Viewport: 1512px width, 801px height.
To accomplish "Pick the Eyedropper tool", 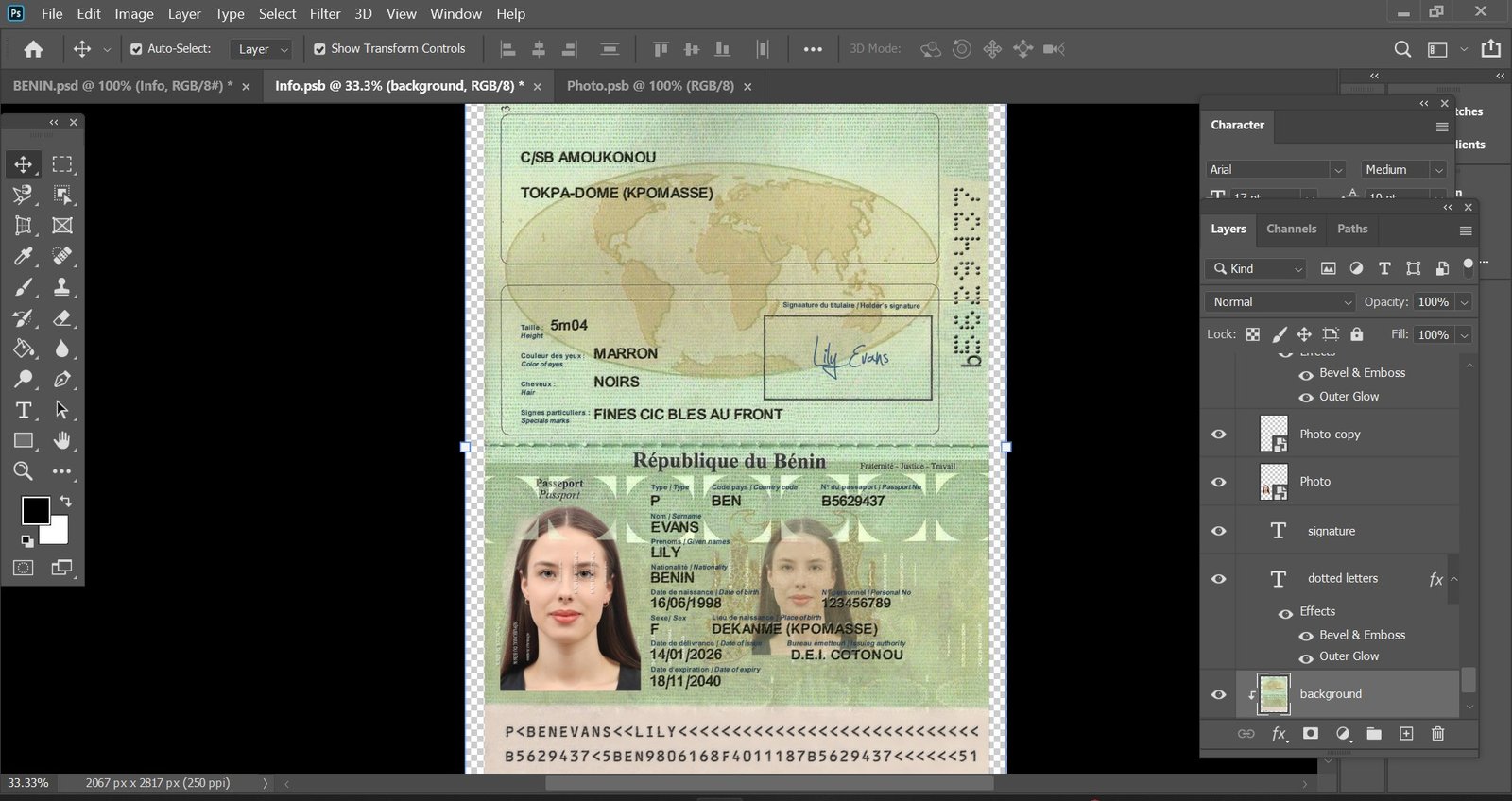I will (x=24, y=256).
